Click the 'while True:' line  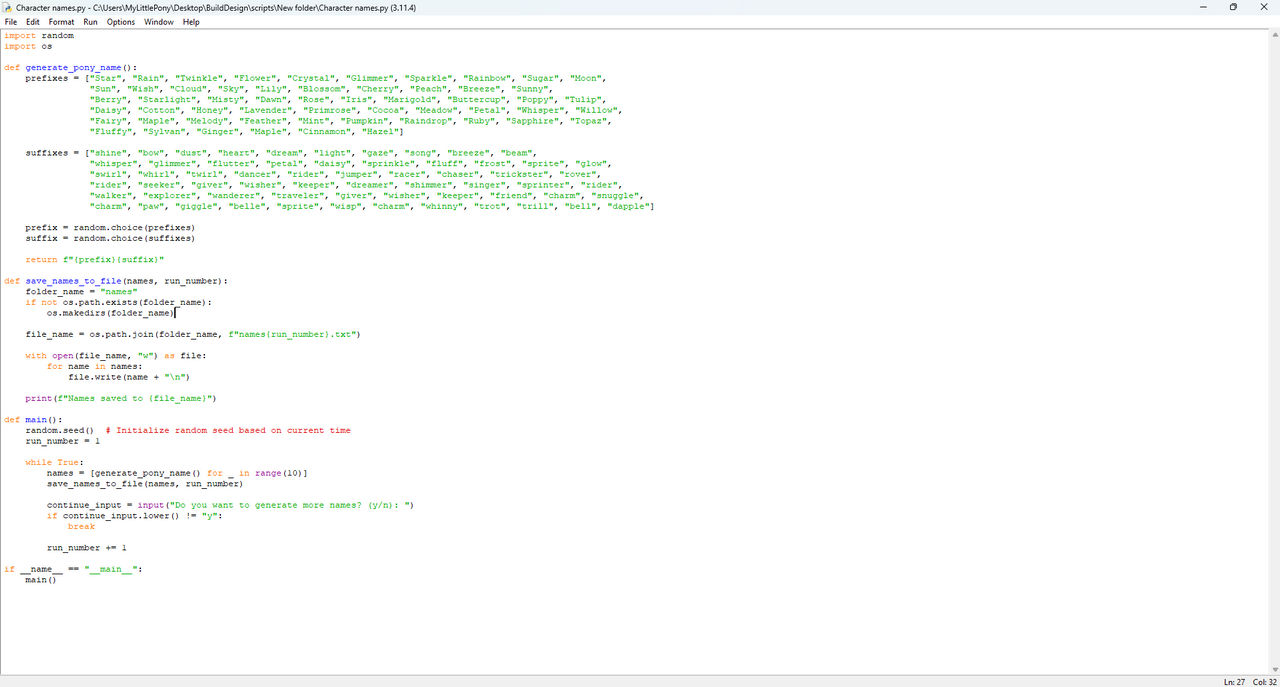coord(55,462)
